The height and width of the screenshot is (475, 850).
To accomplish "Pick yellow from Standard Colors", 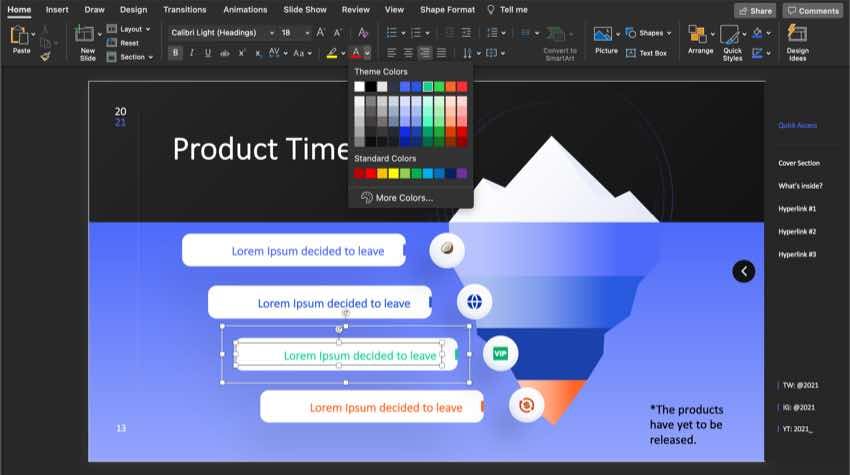I will [x=393, y=173].
